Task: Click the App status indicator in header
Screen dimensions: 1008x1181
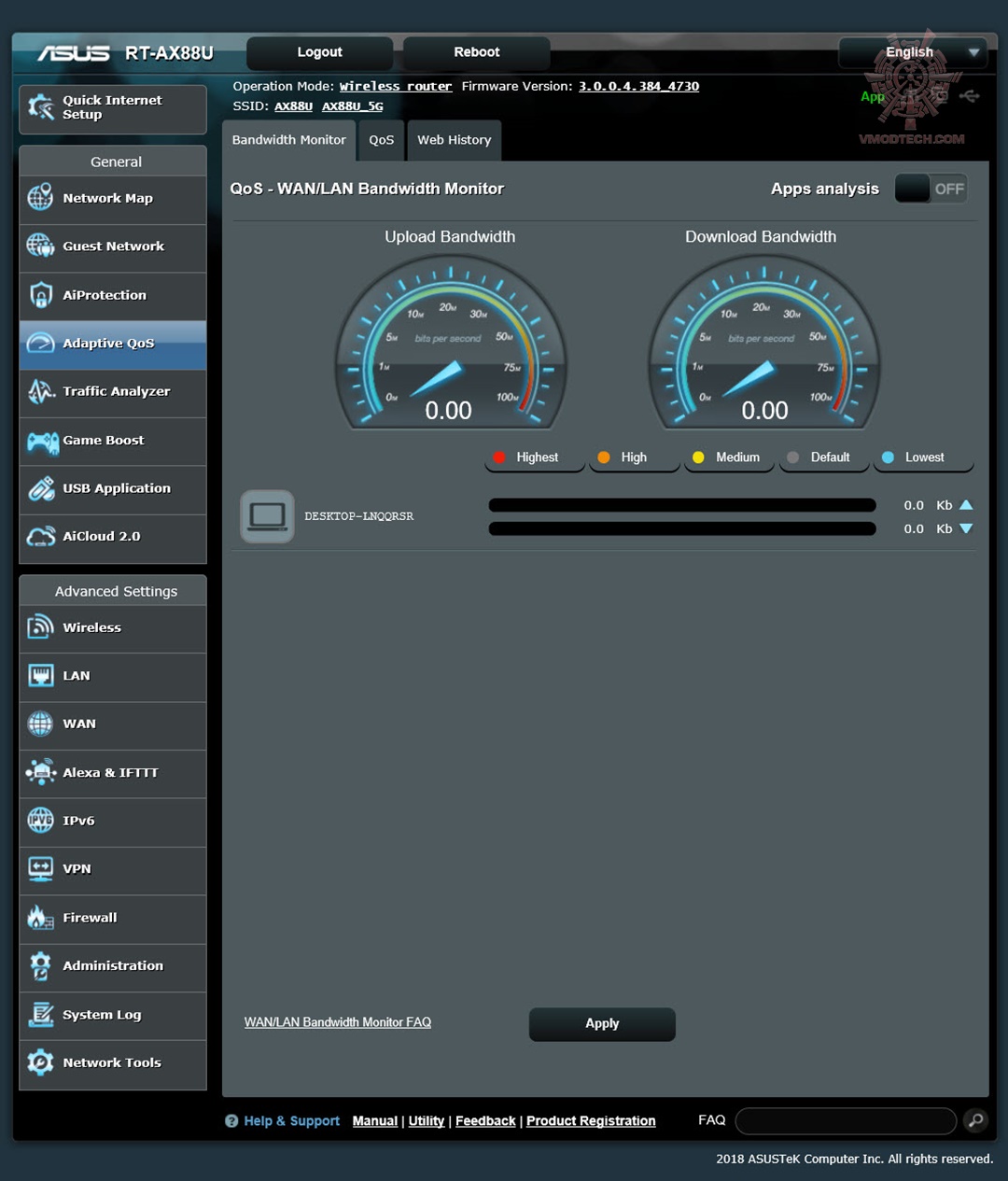Action: click(x=873, y=96)
